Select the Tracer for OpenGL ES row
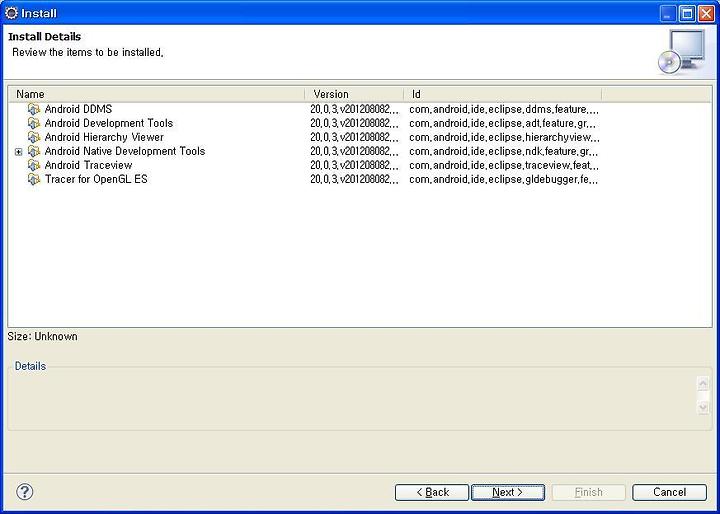 [360, 179]
